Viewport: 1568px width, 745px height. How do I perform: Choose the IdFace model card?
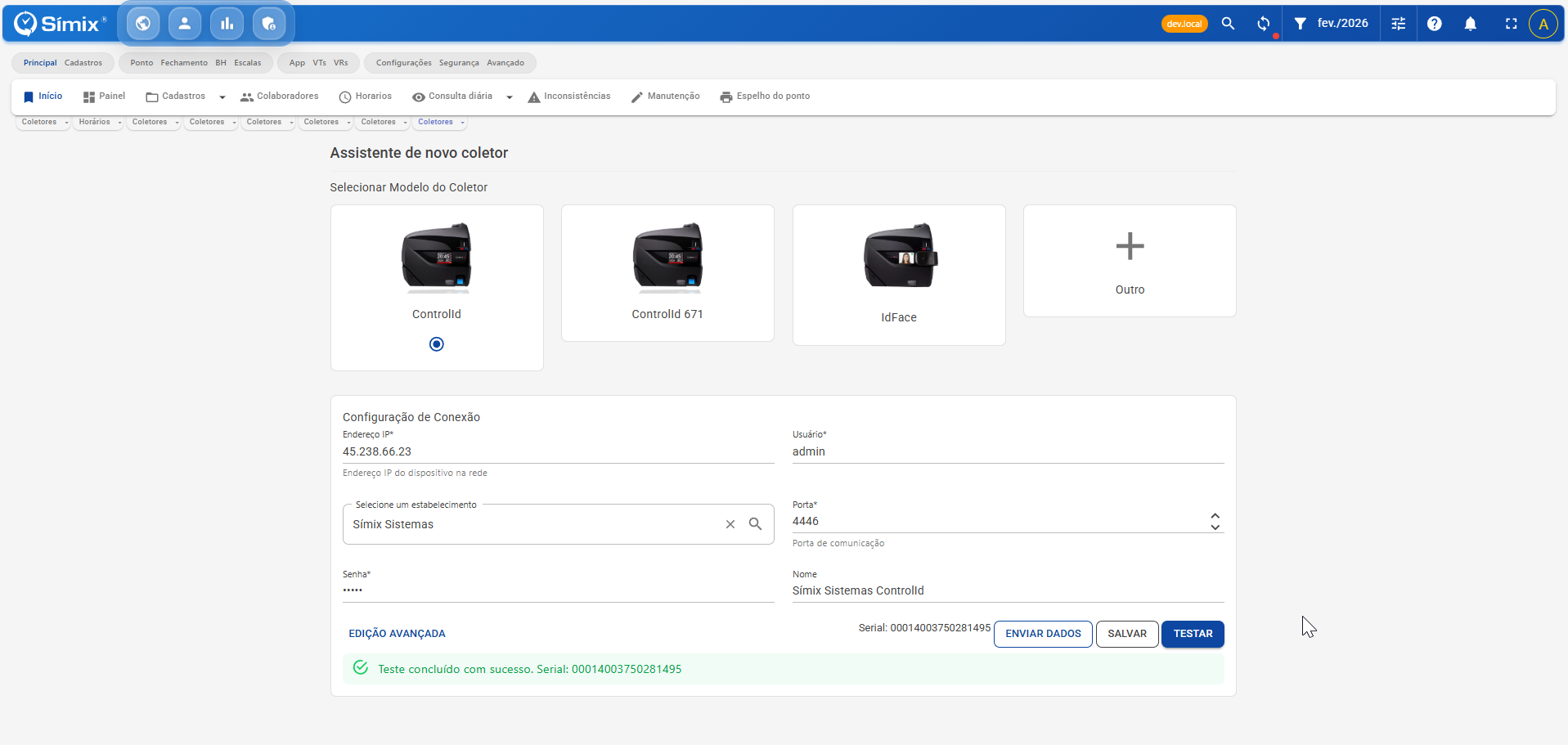pos(899,275)
